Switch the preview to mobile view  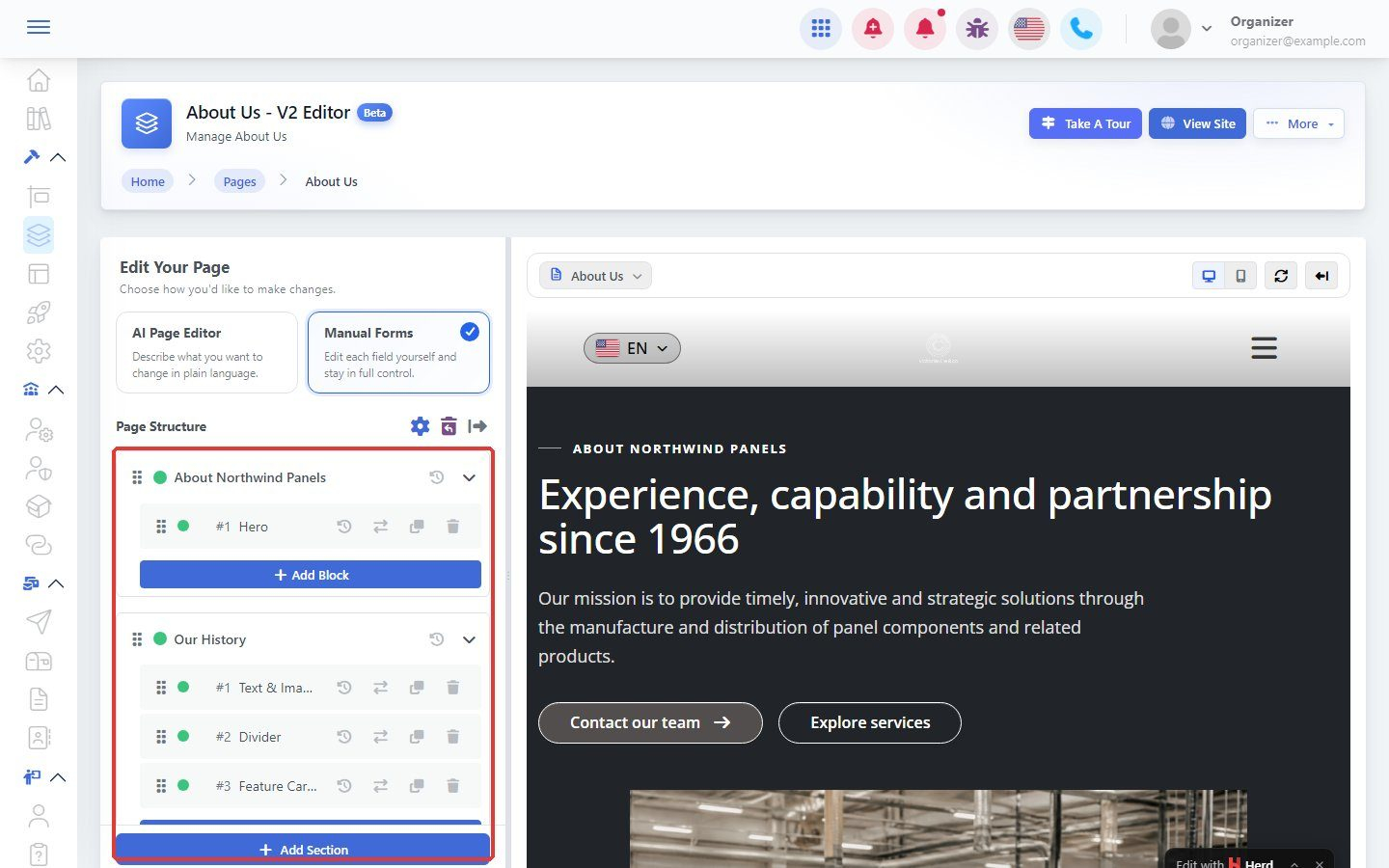click(x=1240, y=276)
